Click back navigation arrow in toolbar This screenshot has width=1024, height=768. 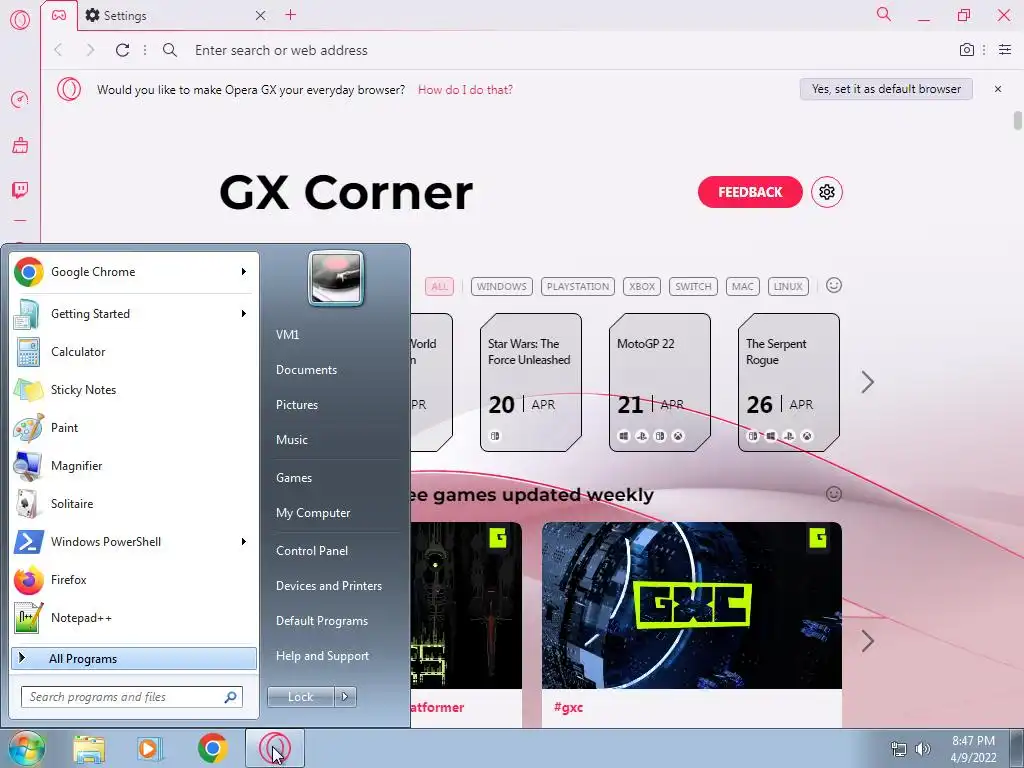(58, 50)
